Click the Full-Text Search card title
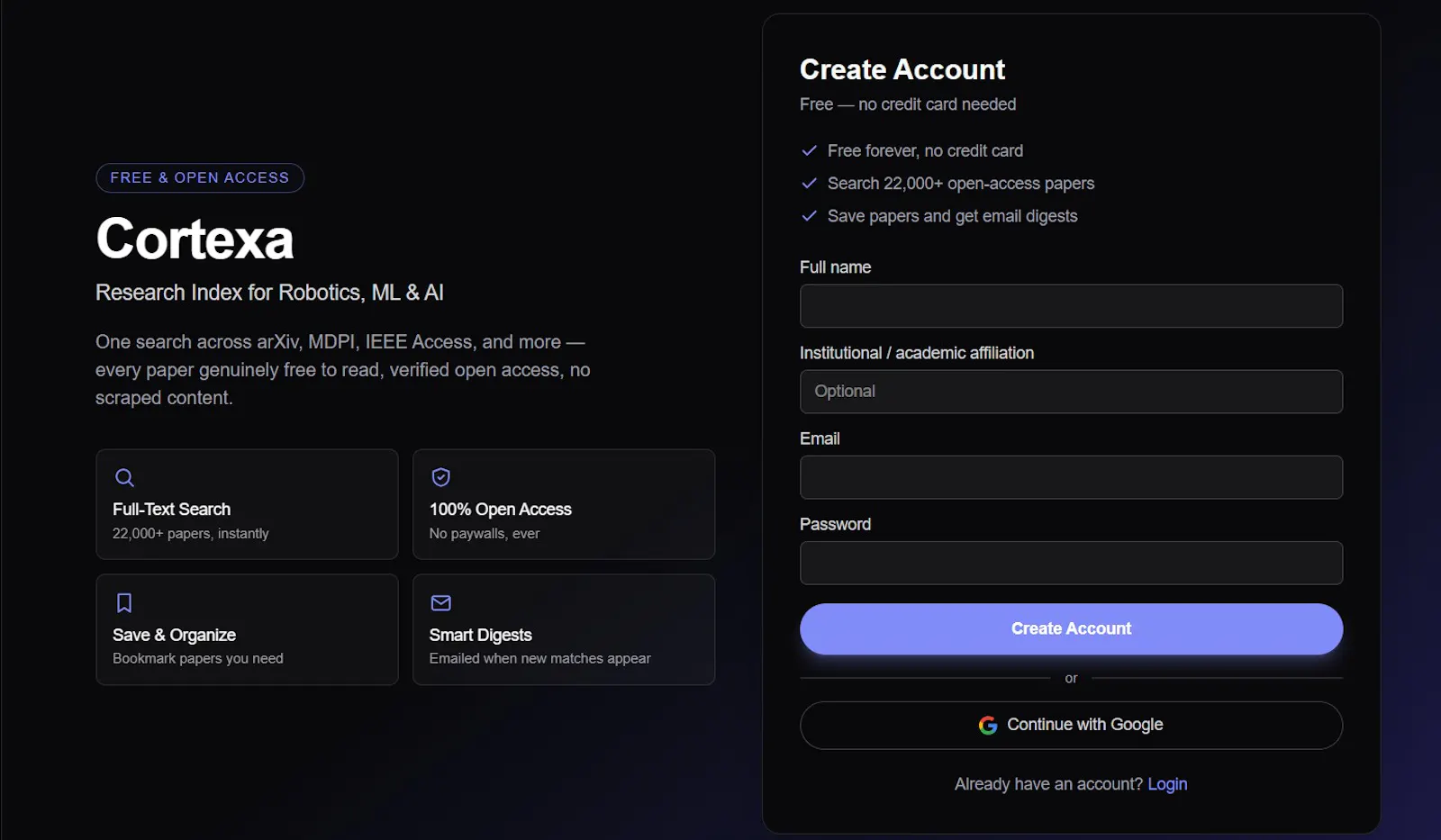The width and height of the screenshot is (1441, 840). pos(171,510)
